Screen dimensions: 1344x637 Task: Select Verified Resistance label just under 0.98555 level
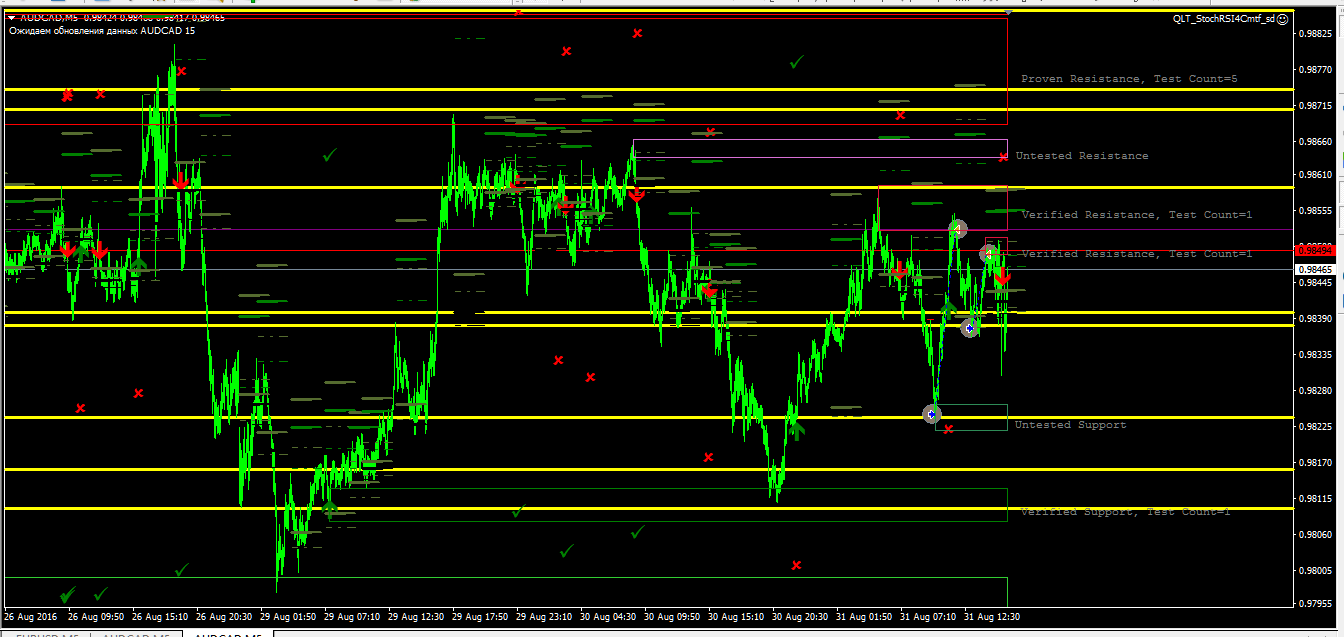point(1137,215)
